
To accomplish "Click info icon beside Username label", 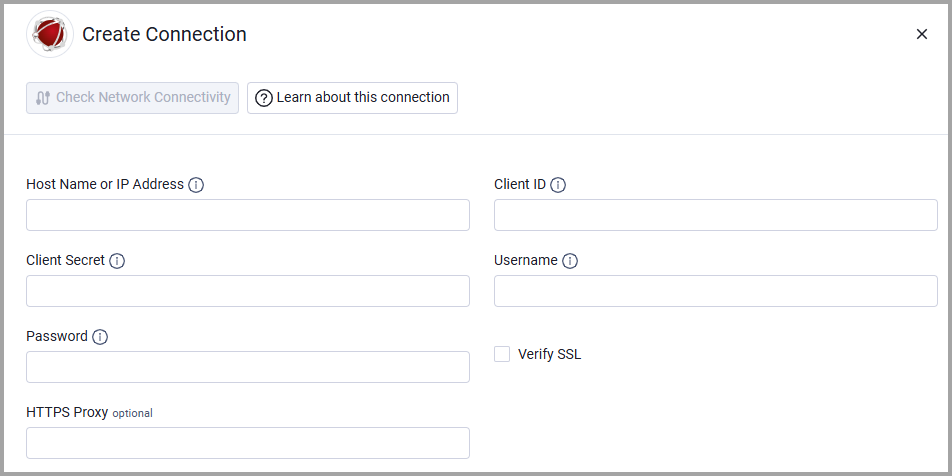I will 570,261.
